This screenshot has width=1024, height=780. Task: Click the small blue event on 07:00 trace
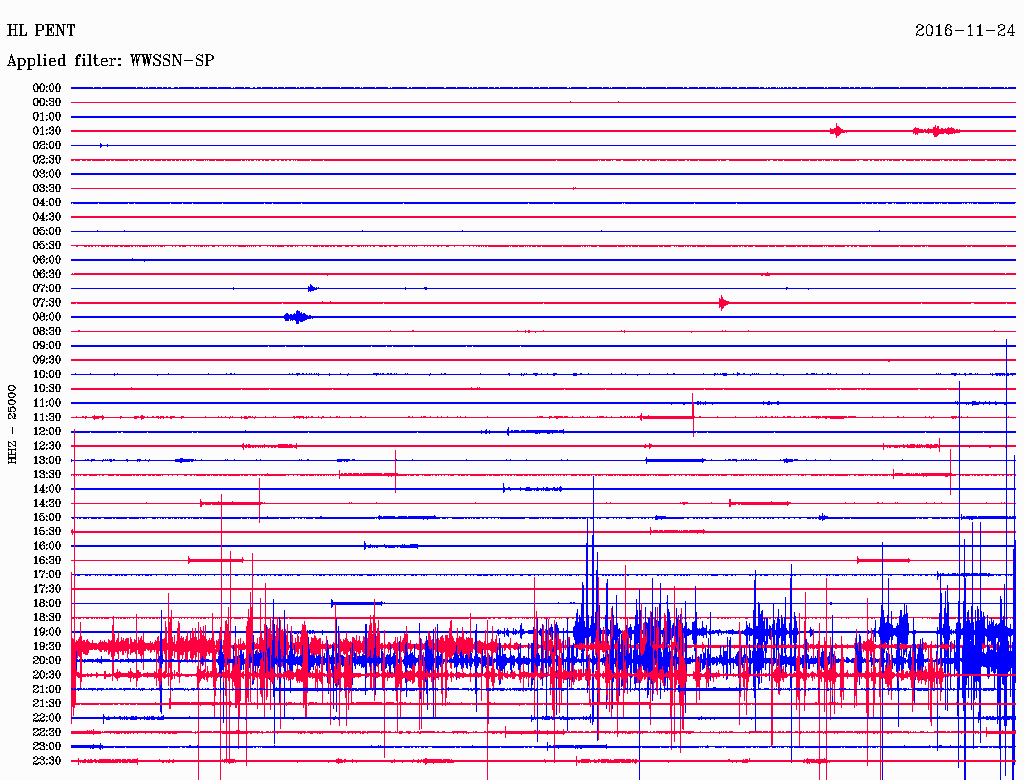[x=312, y=288]
